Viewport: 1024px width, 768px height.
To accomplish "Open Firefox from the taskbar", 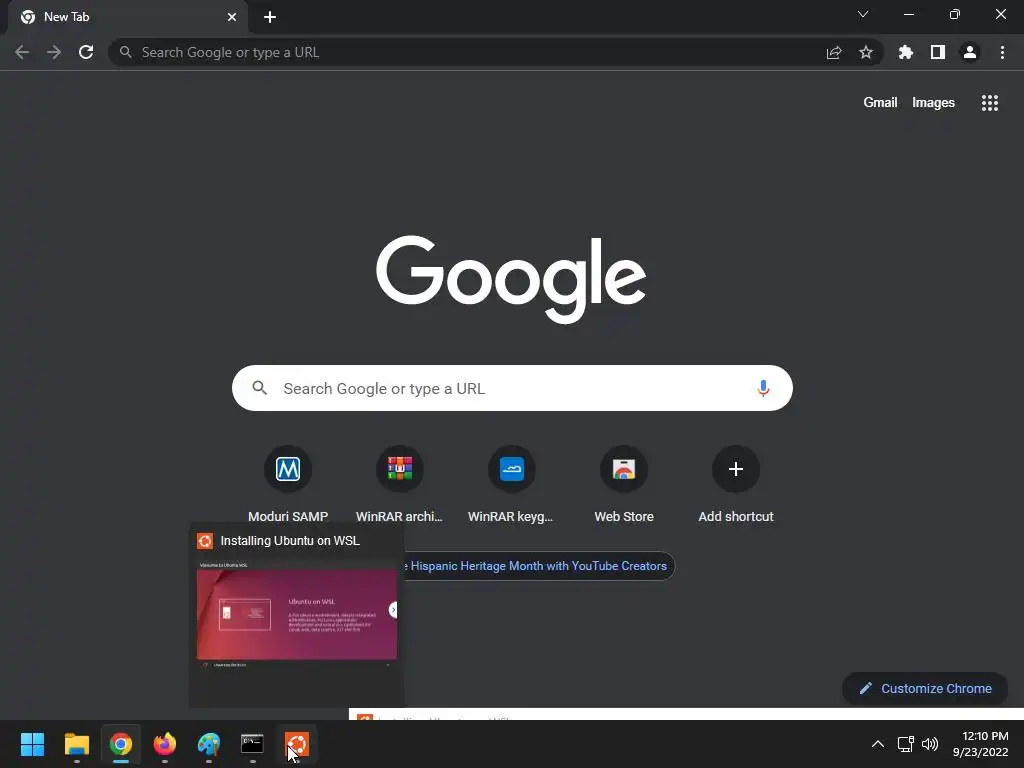I will [165, 744].
